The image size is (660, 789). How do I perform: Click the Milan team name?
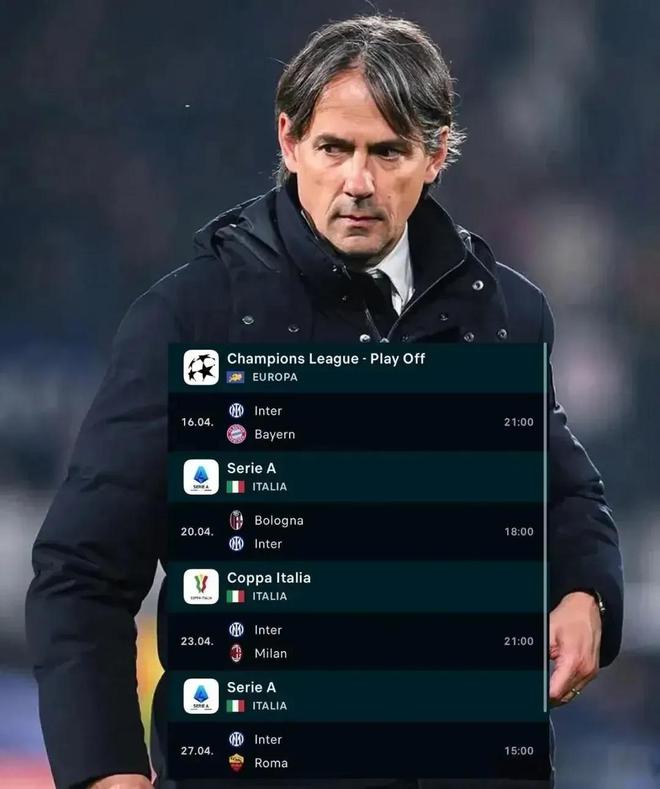coord(271,654)
